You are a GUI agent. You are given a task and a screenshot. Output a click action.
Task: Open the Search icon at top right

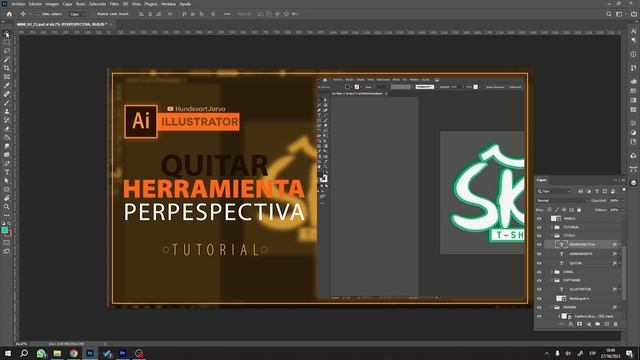tap(609, 14)
